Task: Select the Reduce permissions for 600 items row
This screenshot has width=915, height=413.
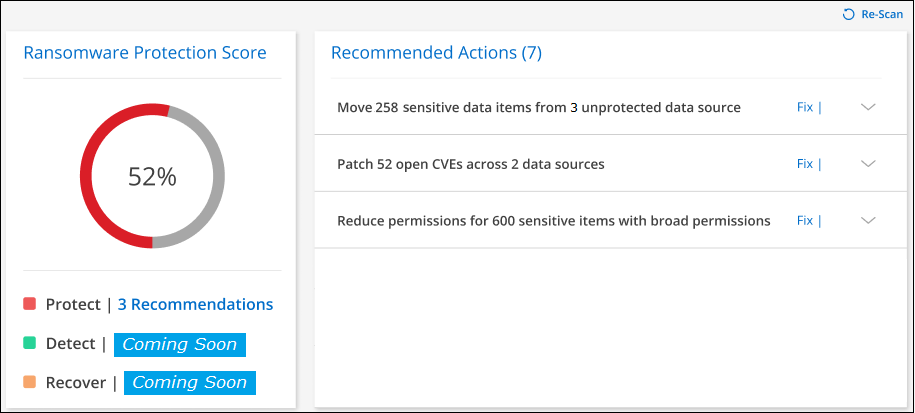Action: tap(554, 221)
